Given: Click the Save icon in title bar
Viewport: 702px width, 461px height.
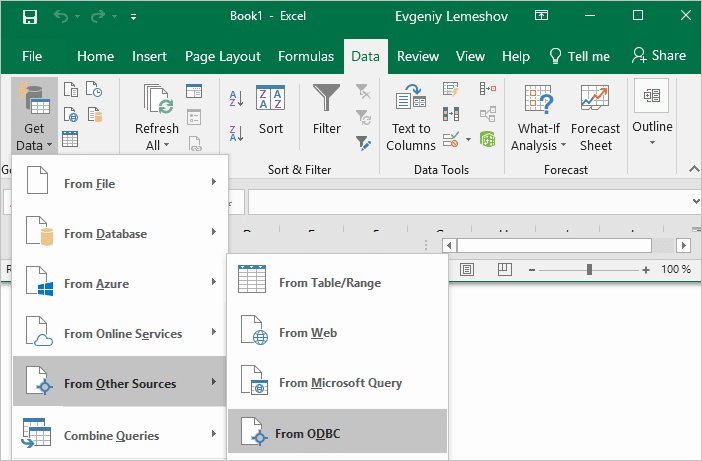Looking at the screenshot, I should (x=30, y=17).
